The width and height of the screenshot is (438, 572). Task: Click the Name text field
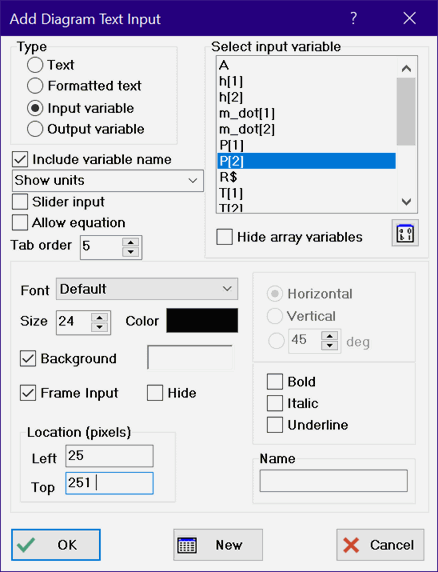[x=334, y=481]
